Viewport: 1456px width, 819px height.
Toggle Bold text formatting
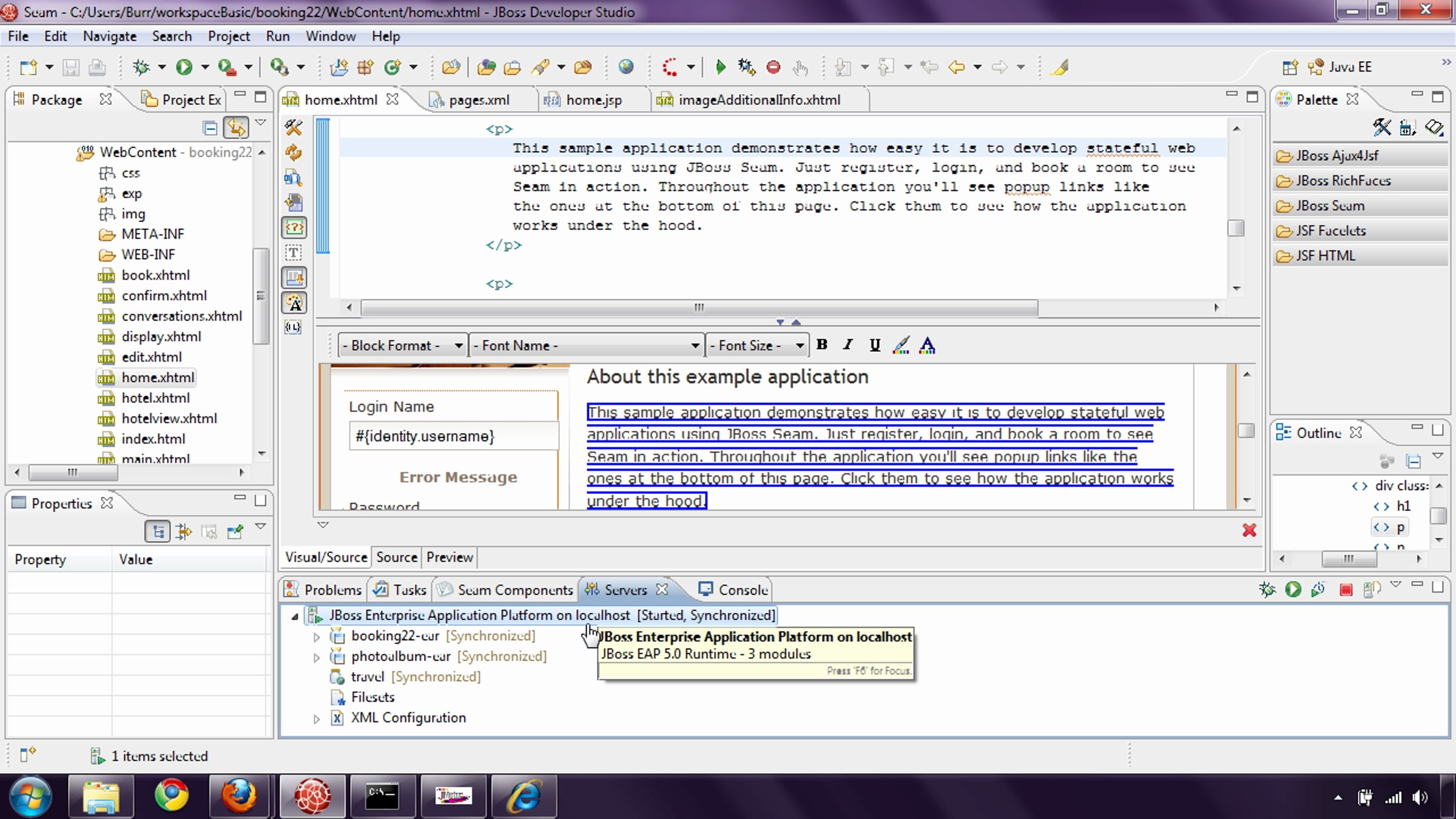822,345
